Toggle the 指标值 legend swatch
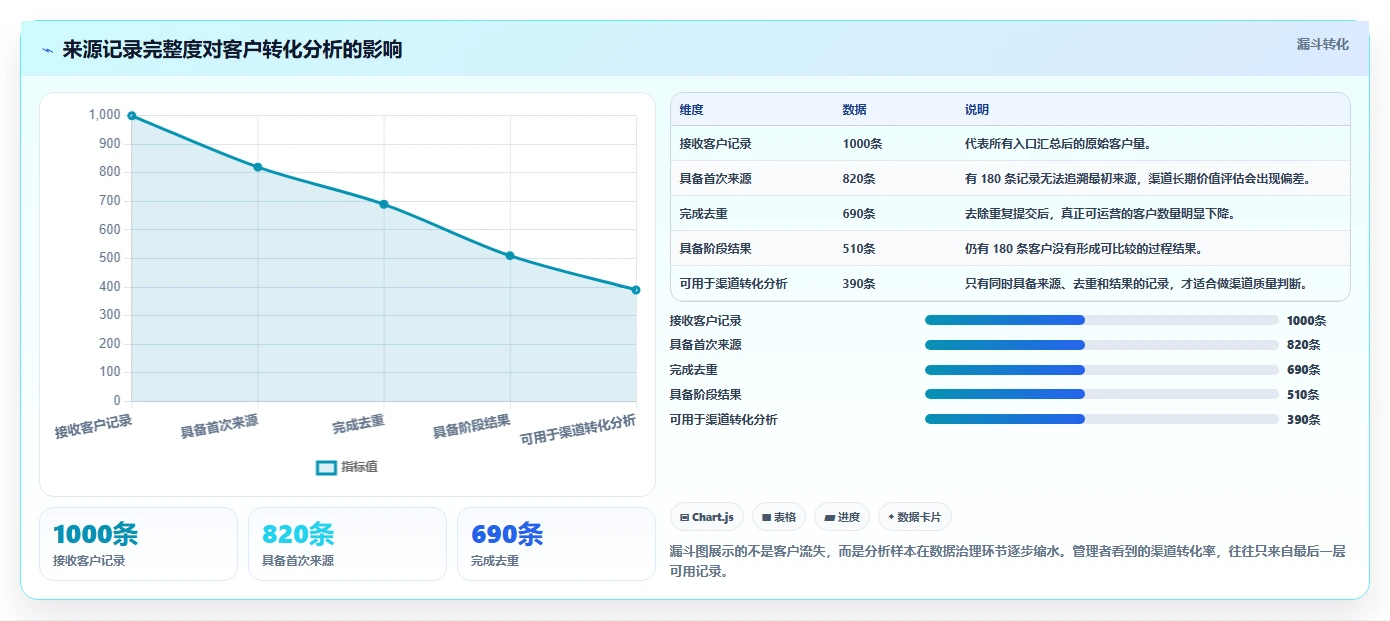1390x621 pixels. click(x=326, y=467)
